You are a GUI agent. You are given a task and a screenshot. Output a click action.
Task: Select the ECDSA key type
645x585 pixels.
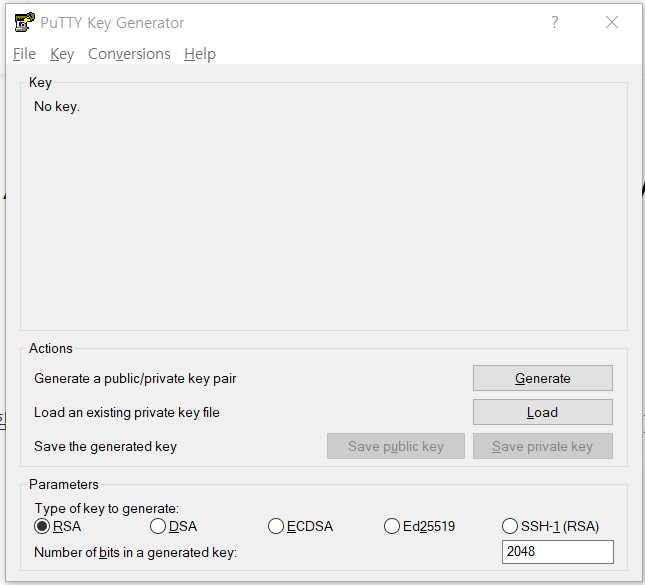point(300,526)
